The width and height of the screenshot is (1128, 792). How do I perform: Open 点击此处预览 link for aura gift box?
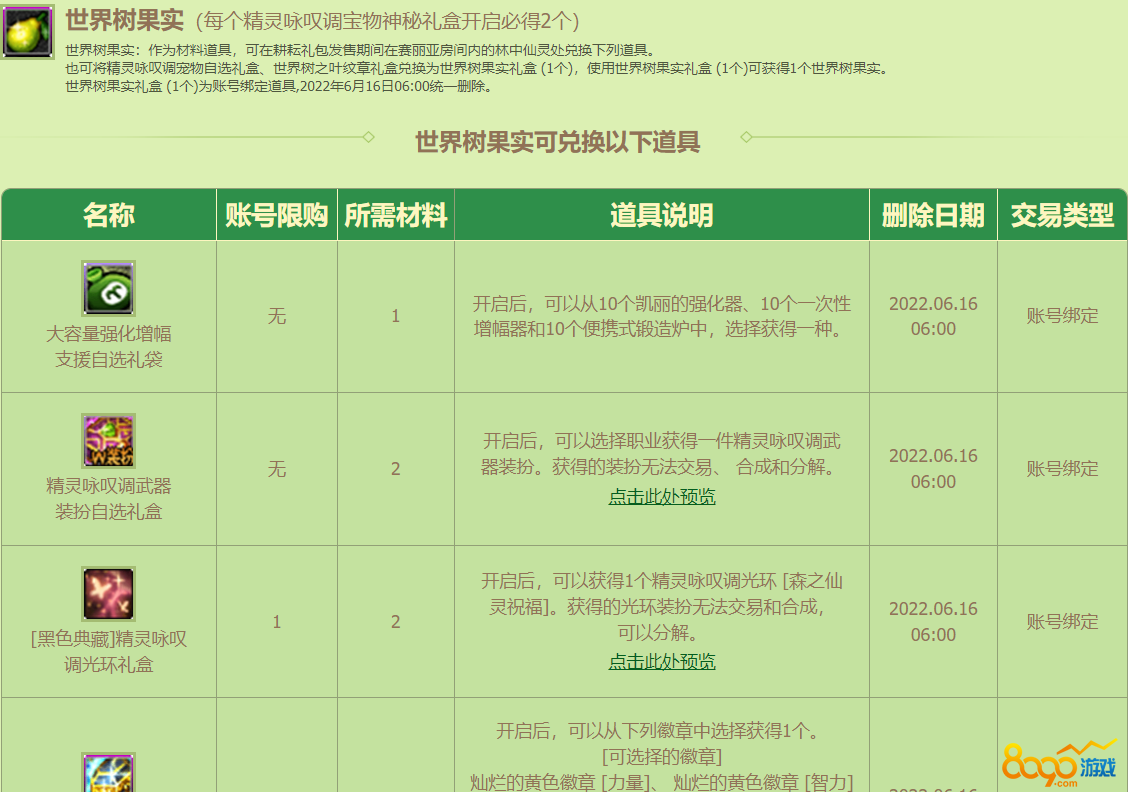pos(662,662)
